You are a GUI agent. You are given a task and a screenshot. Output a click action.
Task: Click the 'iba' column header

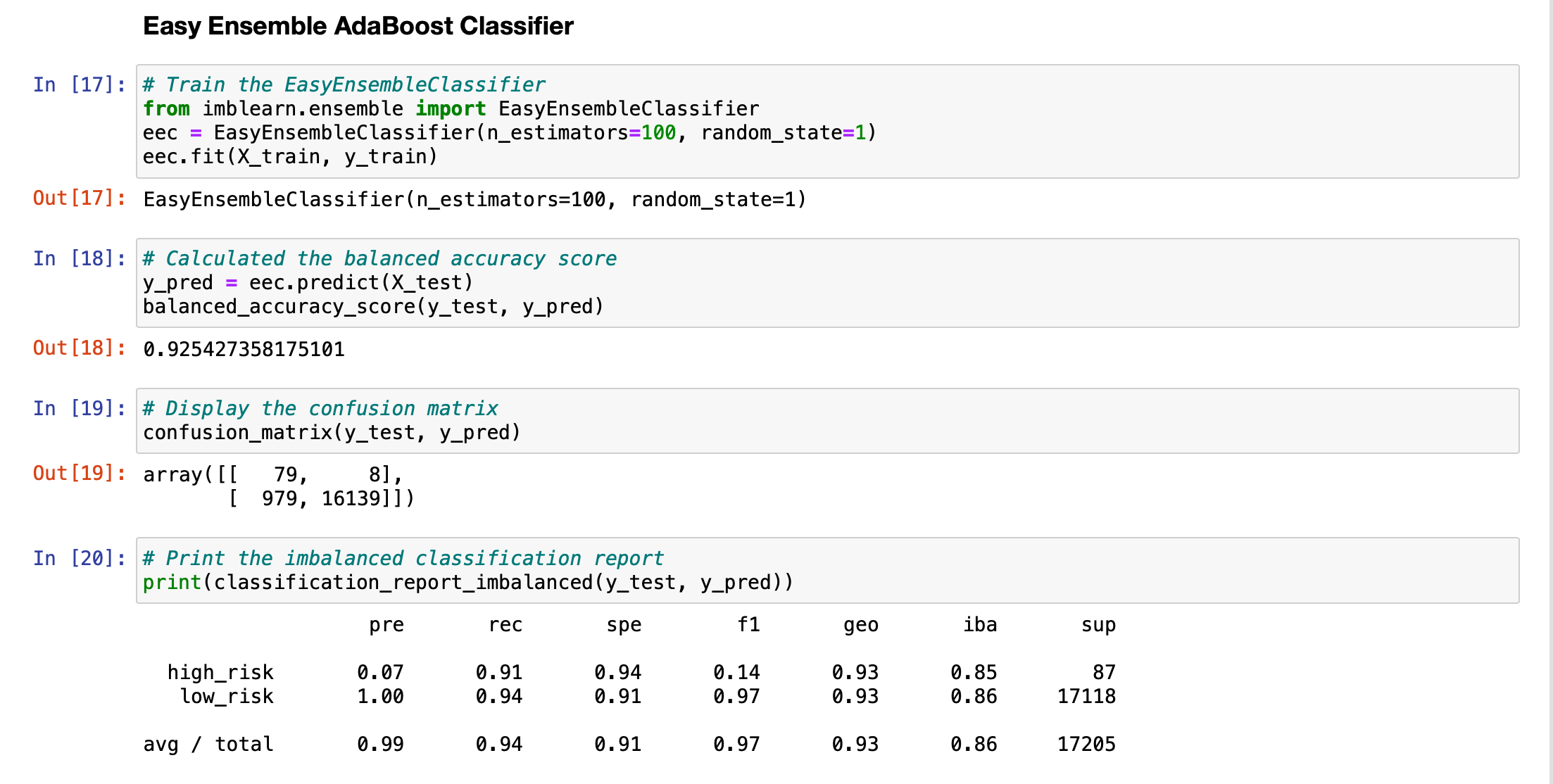point(980,624)
